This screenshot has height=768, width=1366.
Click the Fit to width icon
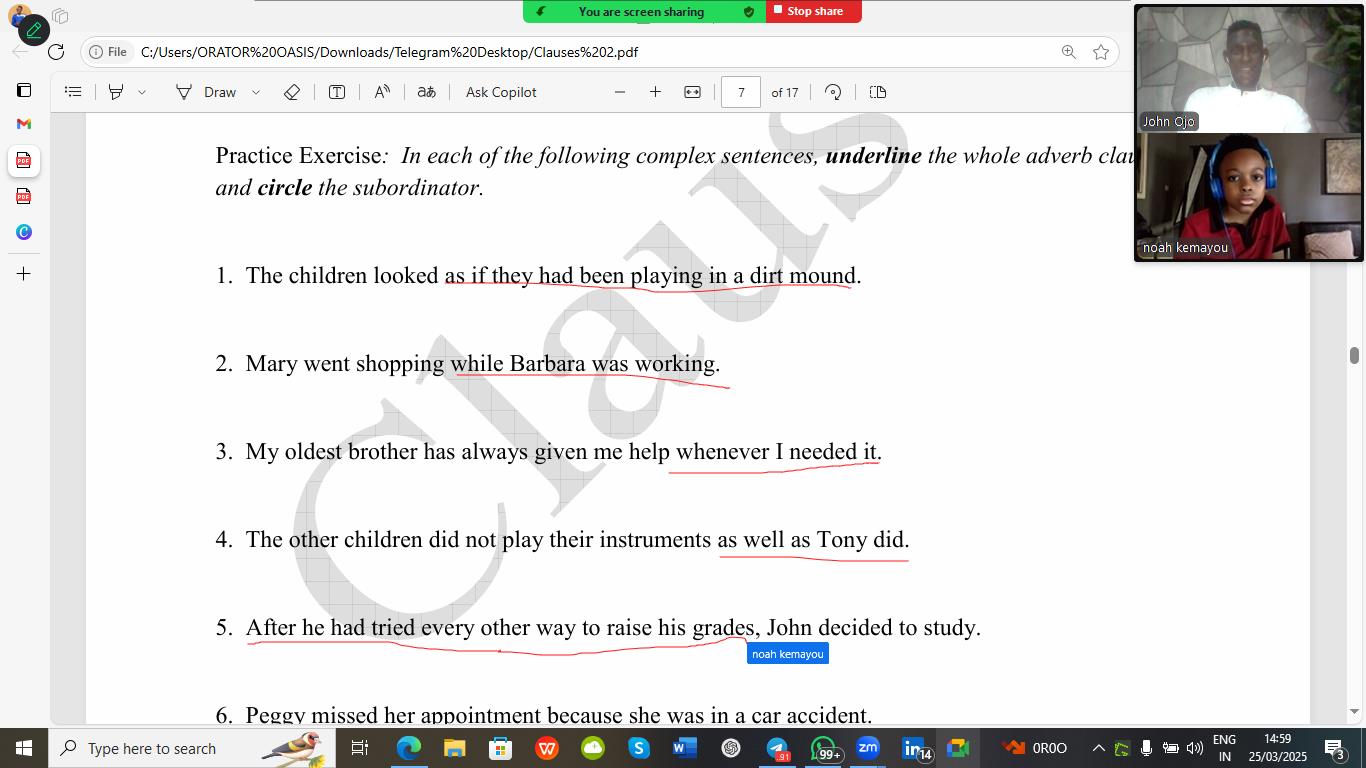click(x=692, y=92)
